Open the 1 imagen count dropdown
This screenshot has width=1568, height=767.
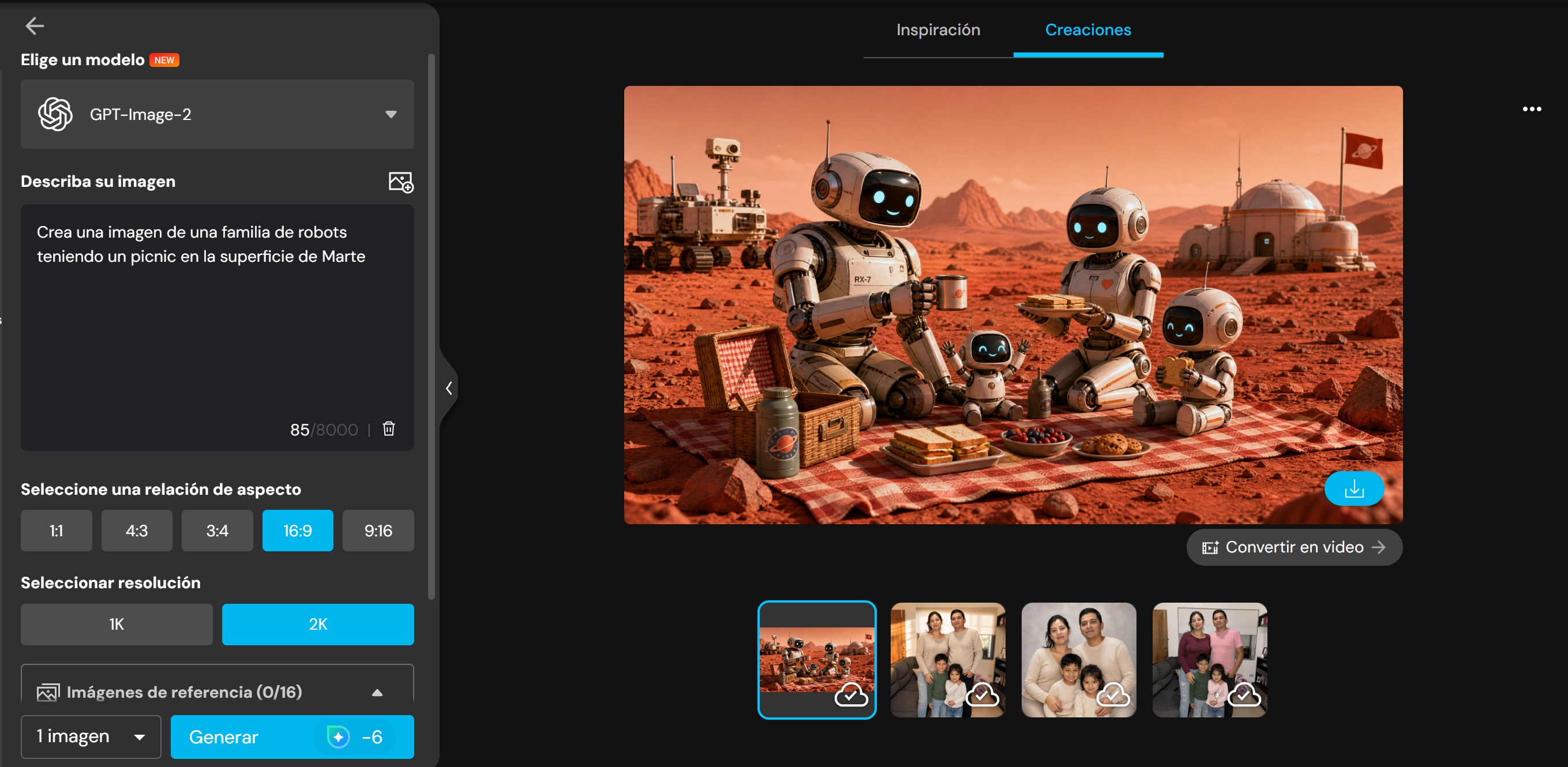[91, 736]
